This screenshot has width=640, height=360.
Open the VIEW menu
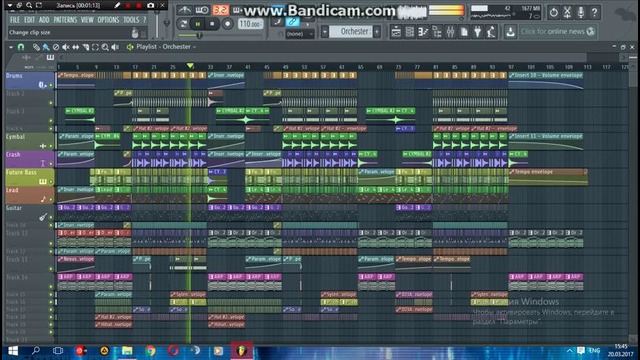pyautogui.click(x=87, y=20)
